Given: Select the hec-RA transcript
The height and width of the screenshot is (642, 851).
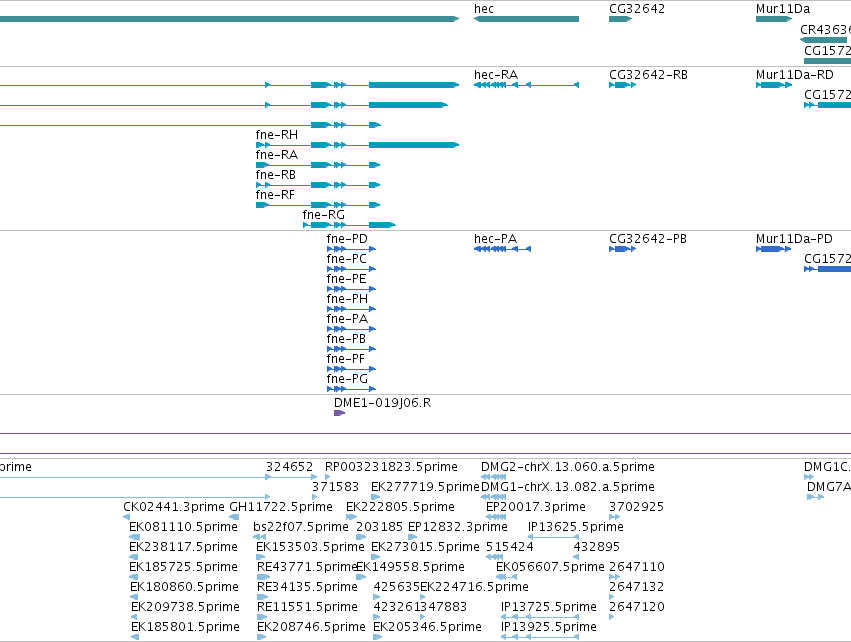Looking at the screenshot, I should (x=526, y=85).
